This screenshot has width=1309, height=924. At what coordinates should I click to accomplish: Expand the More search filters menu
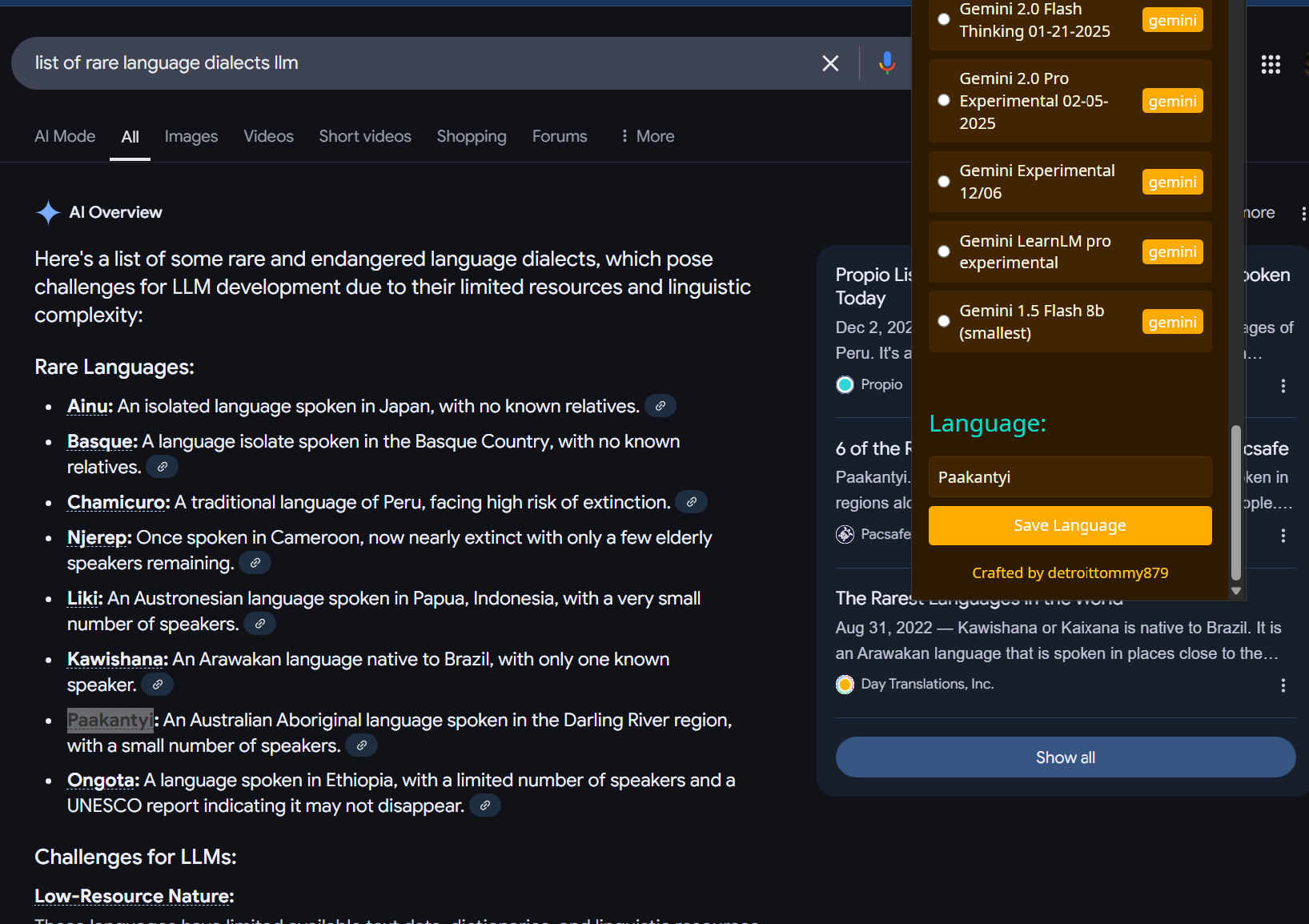[x=648, y=136]
